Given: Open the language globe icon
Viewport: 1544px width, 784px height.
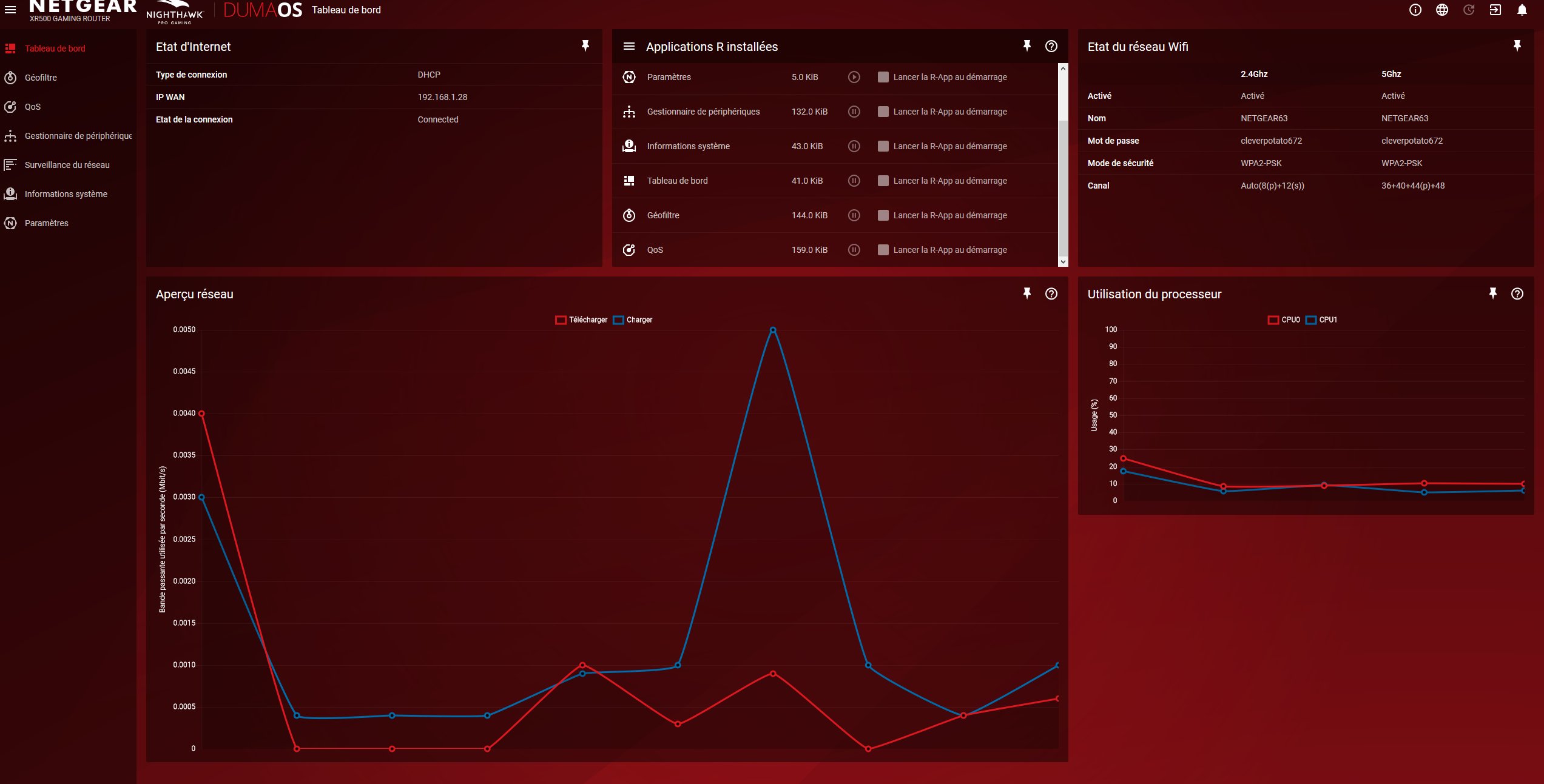Looking at the screenshot, I should point(1441,10).
